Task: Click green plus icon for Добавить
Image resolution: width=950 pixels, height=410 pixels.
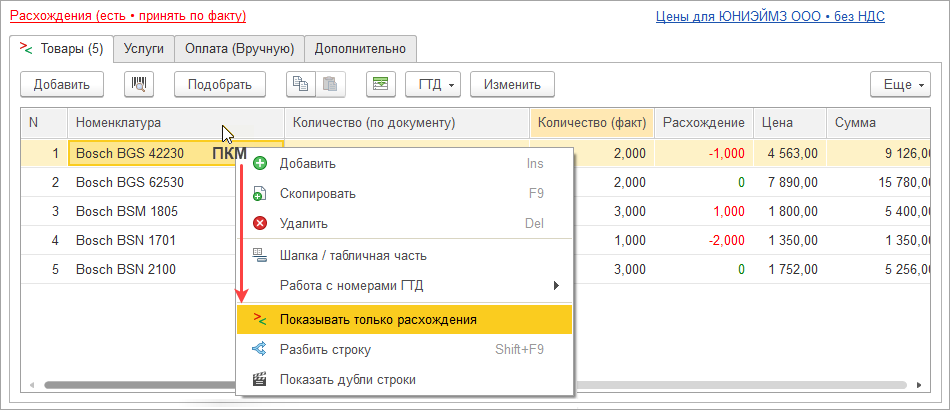Action: point(260,164)
